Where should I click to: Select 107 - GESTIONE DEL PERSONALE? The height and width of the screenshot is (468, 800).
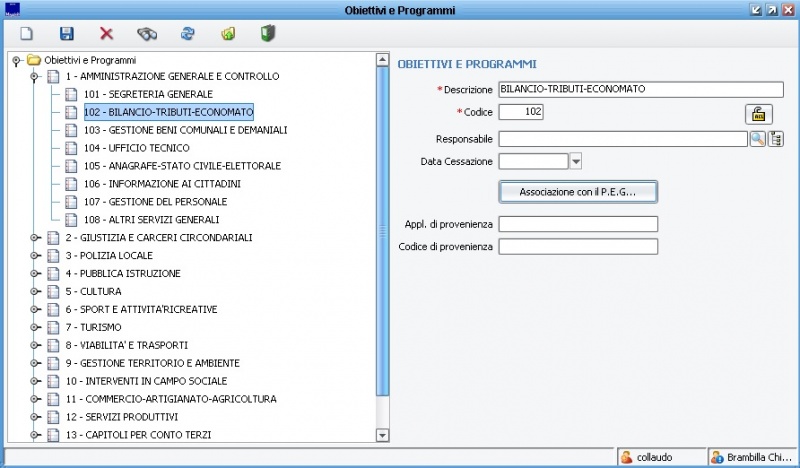coord(156,202)
